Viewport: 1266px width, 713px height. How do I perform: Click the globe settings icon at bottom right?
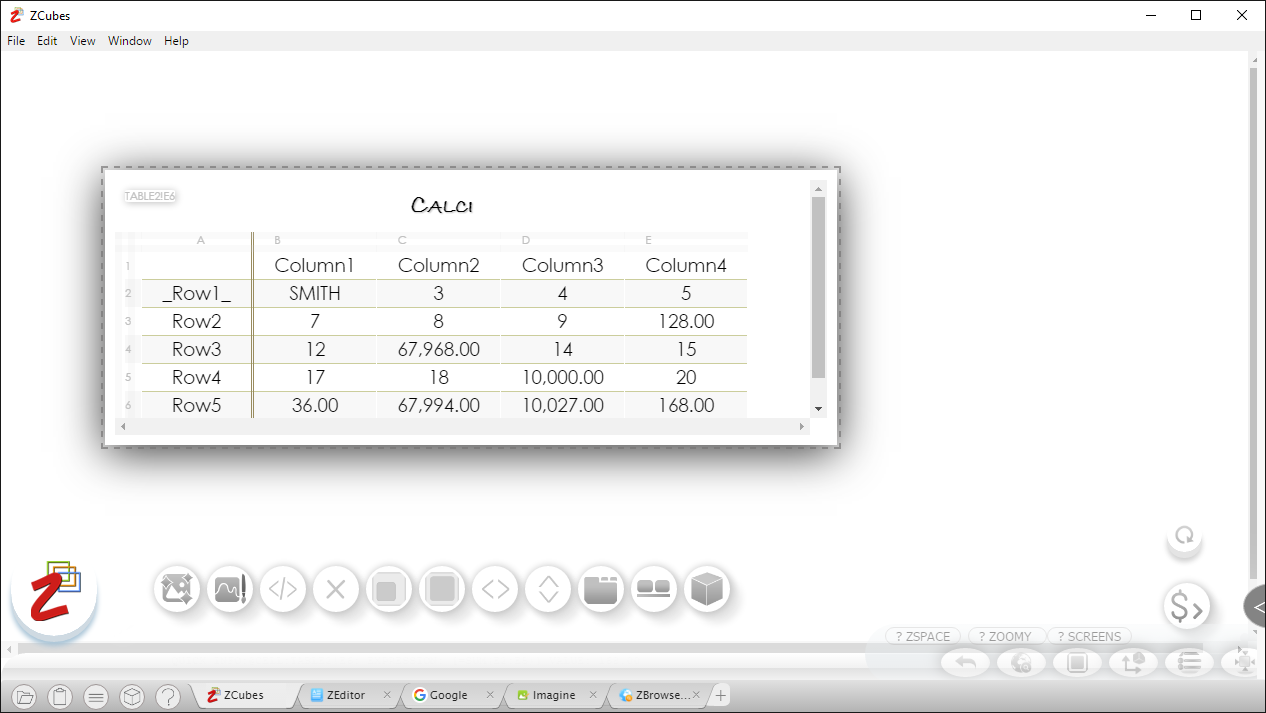click(x=1021, y=662)
